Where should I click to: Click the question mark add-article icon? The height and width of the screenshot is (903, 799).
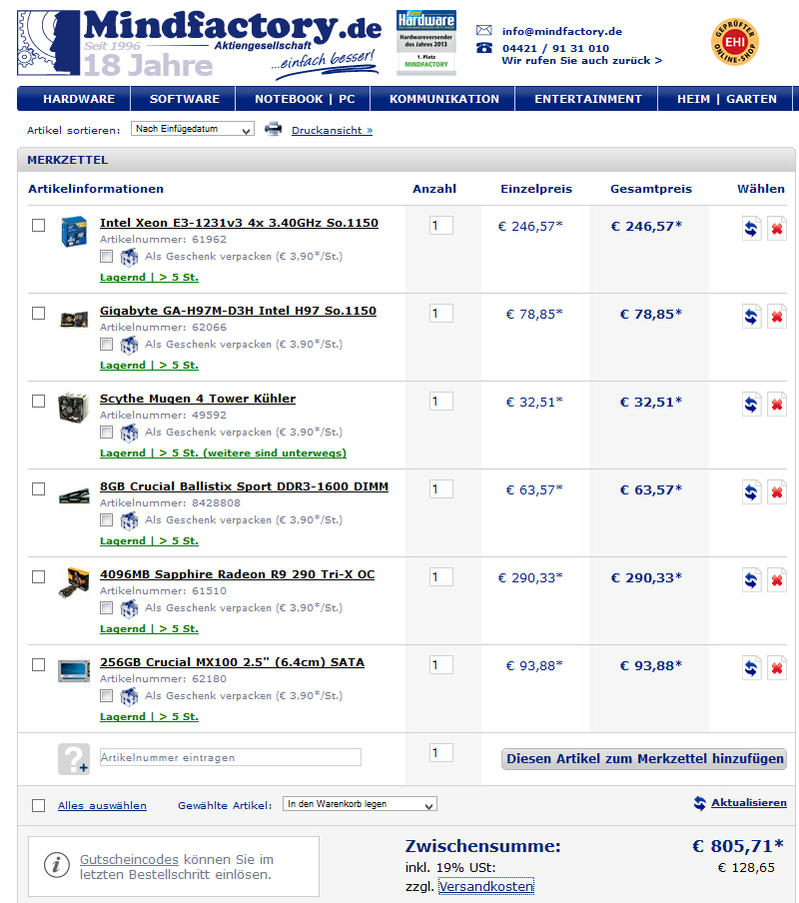(x=74, y=758)
